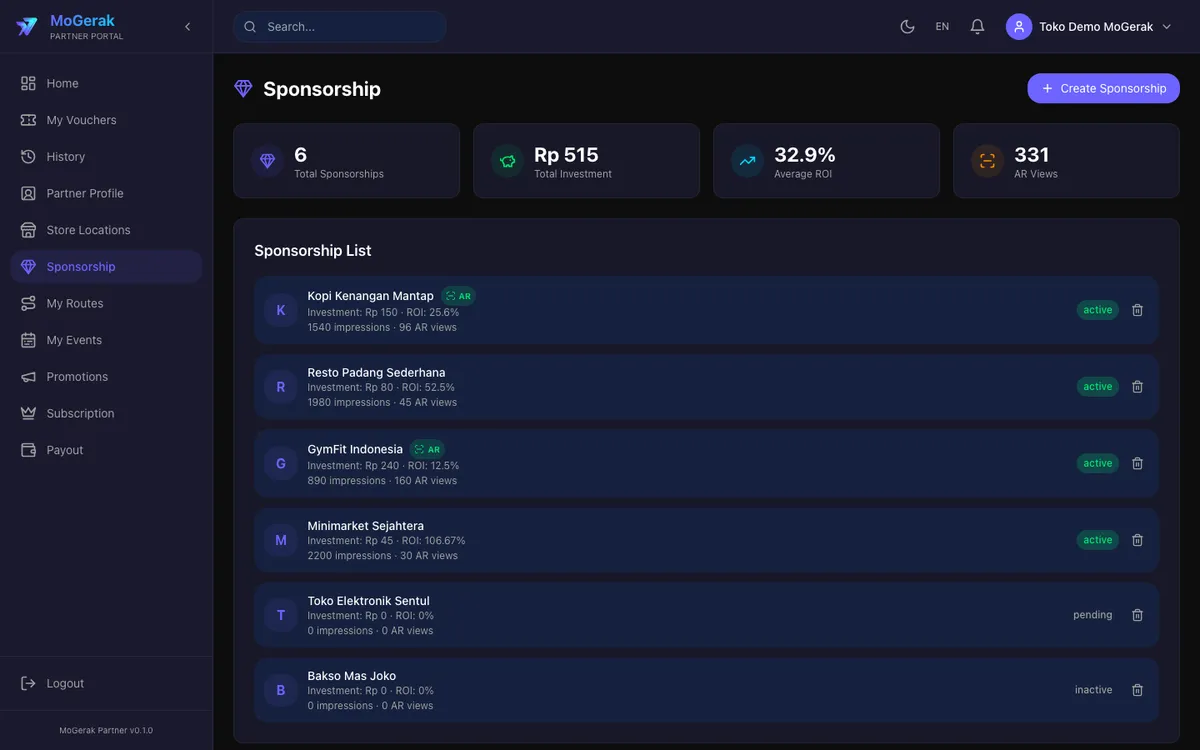The height and width of the screenshot is (750, 1200).
Task: Click active status of Kopi Kenangan Mantap
Action: 1098,310
